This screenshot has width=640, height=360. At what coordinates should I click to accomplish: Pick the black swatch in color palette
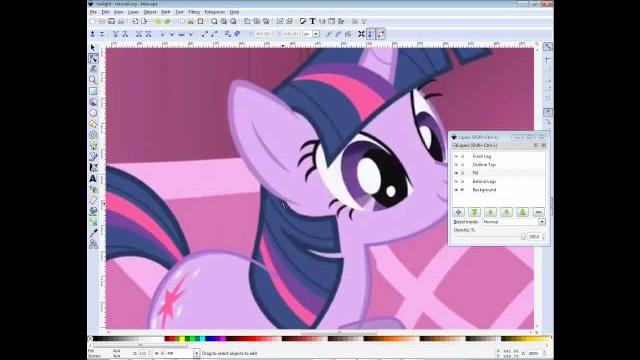click(x=96, y=339)
